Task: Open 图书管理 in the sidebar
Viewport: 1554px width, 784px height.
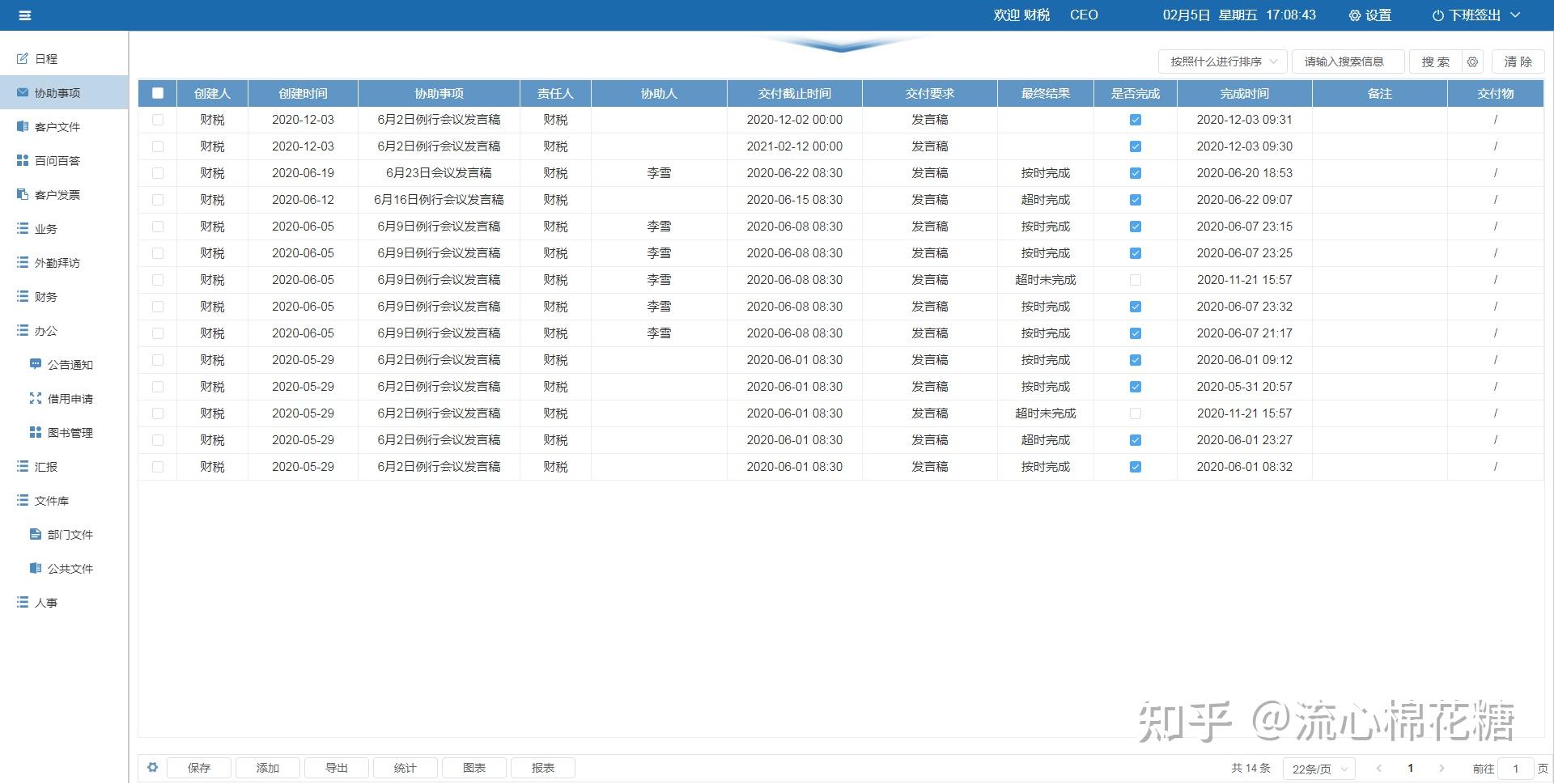Action: [x=64, y=432]
